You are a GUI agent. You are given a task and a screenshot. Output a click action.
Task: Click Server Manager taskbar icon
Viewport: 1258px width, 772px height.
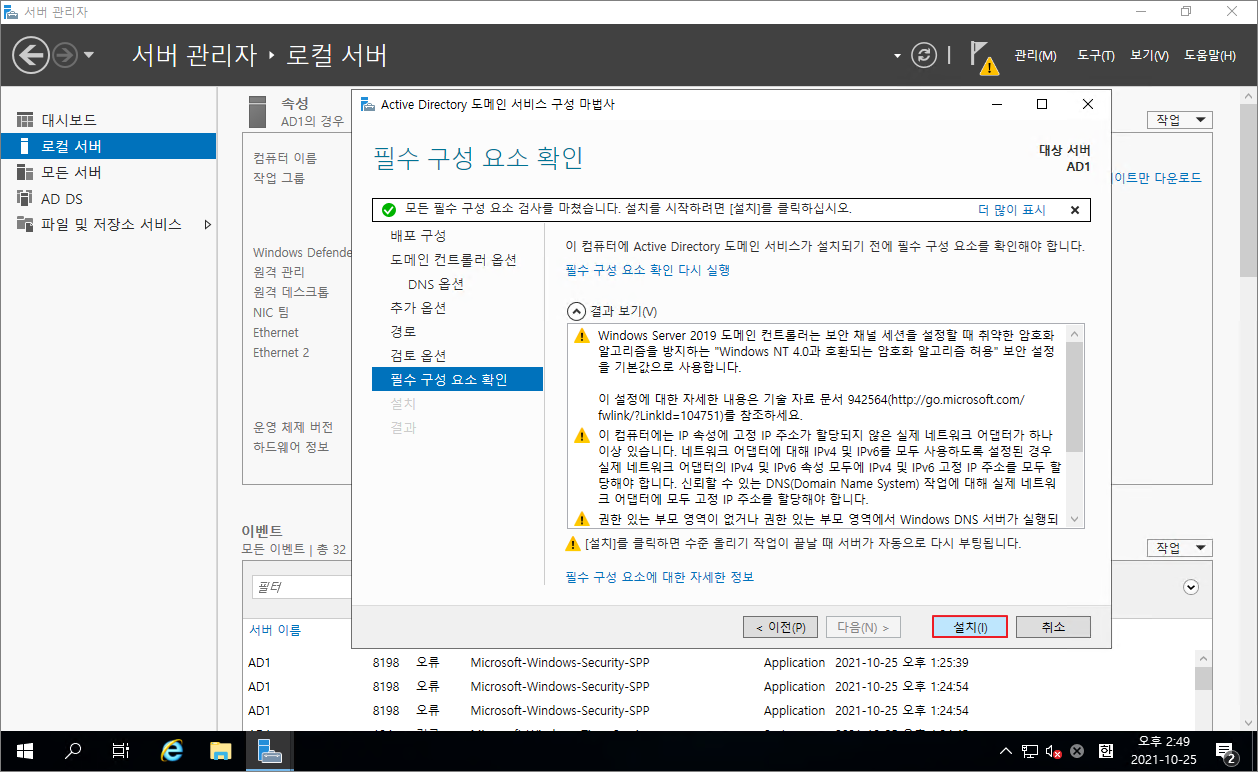tap(269, 750)
